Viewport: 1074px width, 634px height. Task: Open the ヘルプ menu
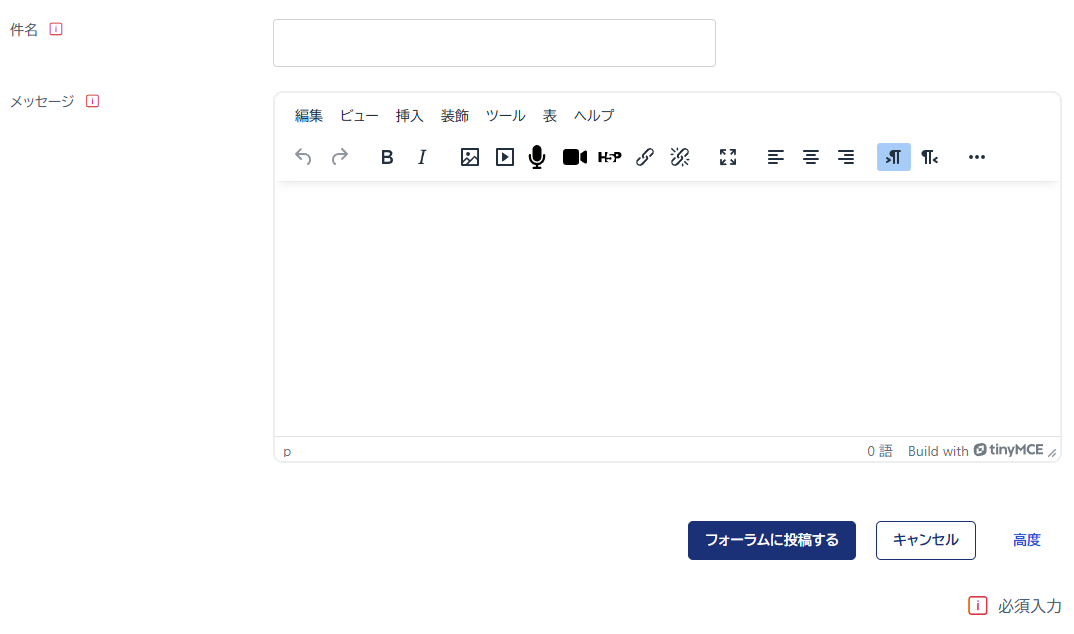pos(594,115)
